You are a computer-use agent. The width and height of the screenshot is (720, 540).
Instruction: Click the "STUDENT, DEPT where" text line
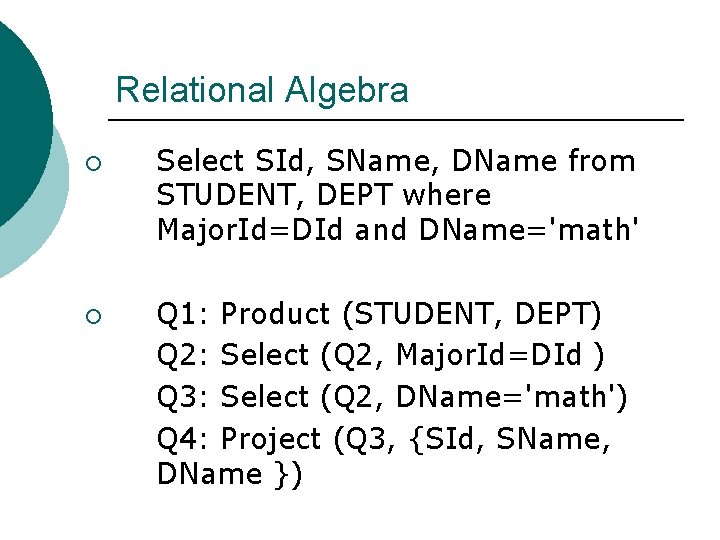click(x=324, y=195)
